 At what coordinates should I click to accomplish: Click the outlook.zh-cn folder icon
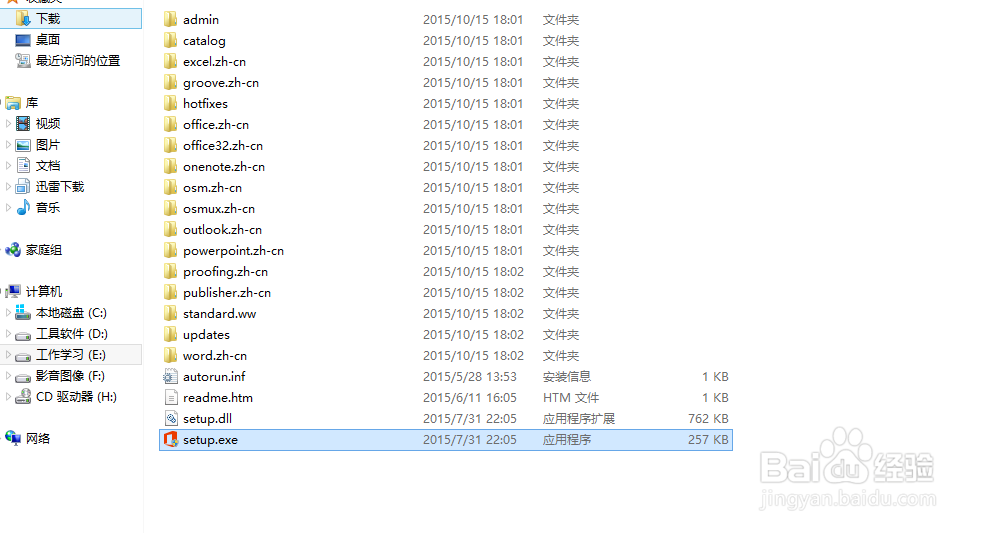tap(170, 230)
